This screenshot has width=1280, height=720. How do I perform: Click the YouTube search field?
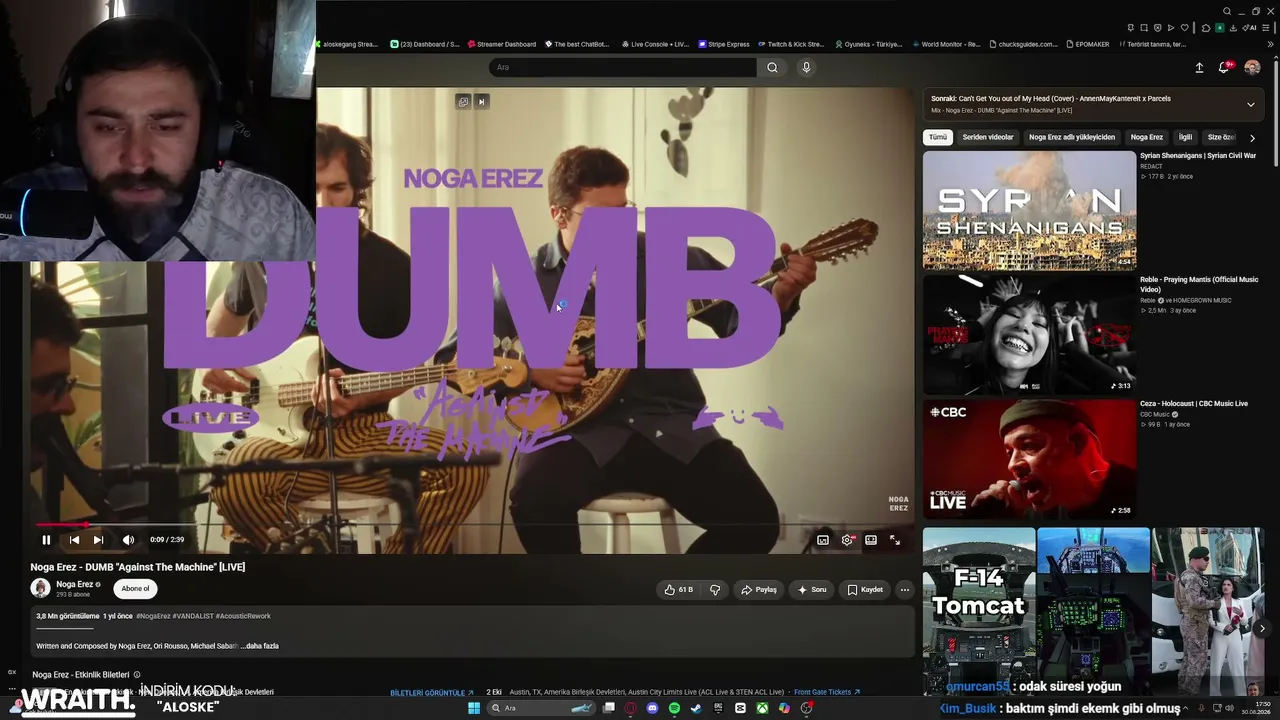[x=622, y=67]
